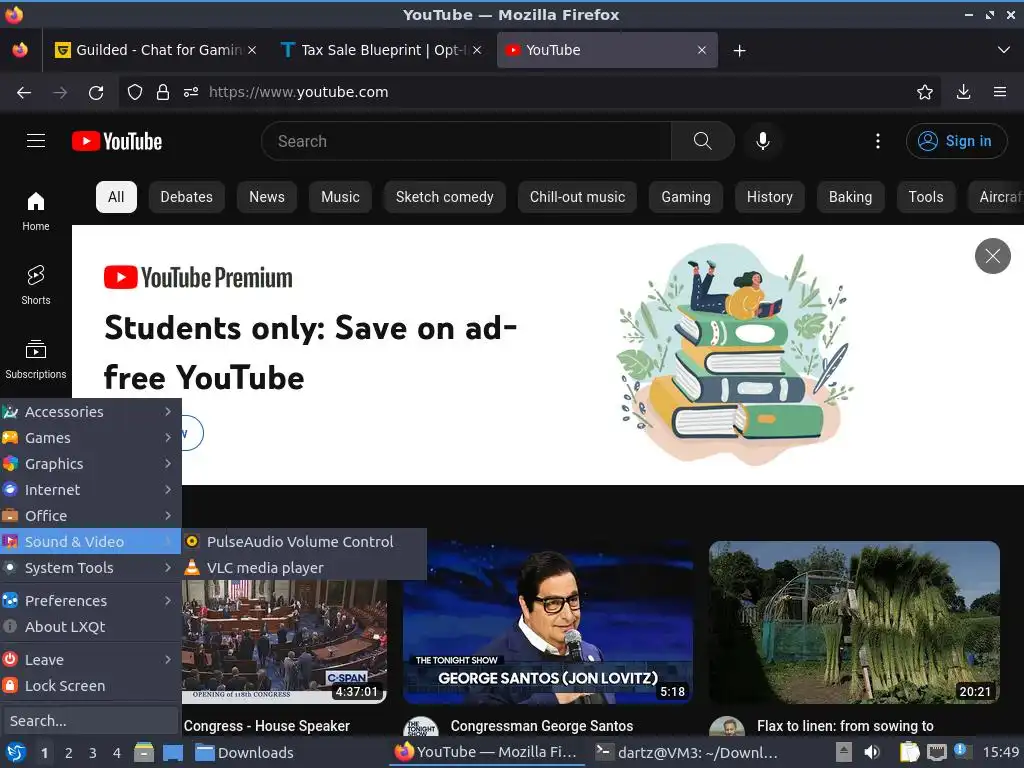Expand Accessories submenu
The image size is (1024, 768).
point(91,412)
